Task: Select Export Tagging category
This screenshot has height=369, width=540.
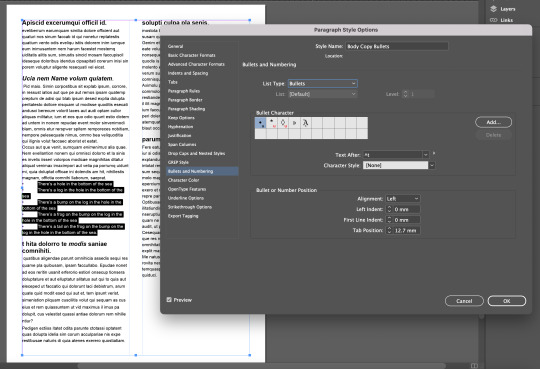Action: click(x=183, y=216)
